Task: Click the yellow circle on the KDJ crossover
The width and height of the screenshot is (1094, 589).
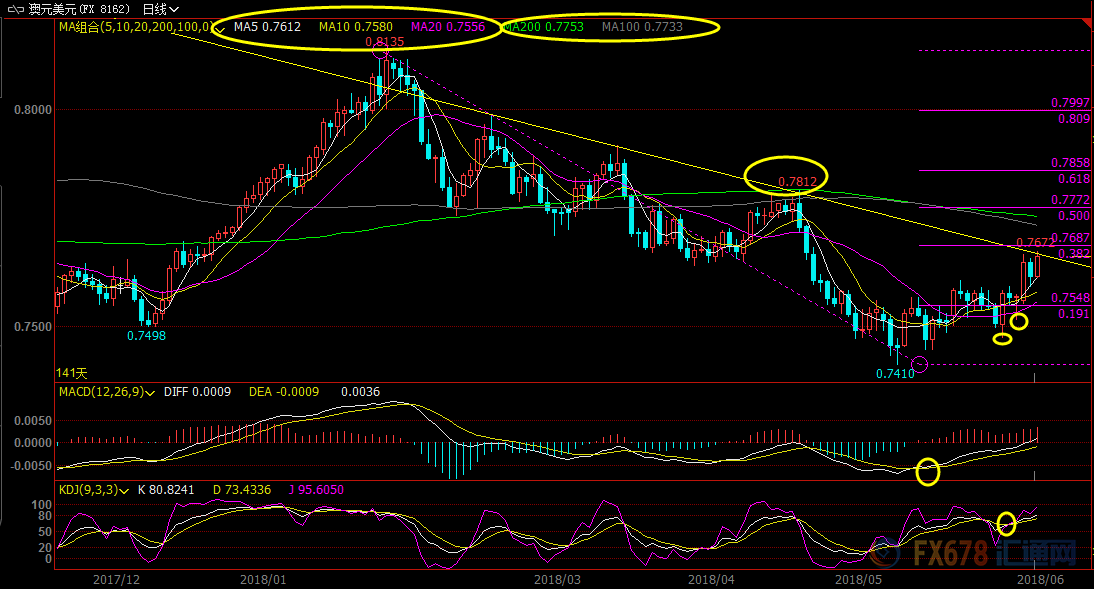Action: click(1006, 523)
